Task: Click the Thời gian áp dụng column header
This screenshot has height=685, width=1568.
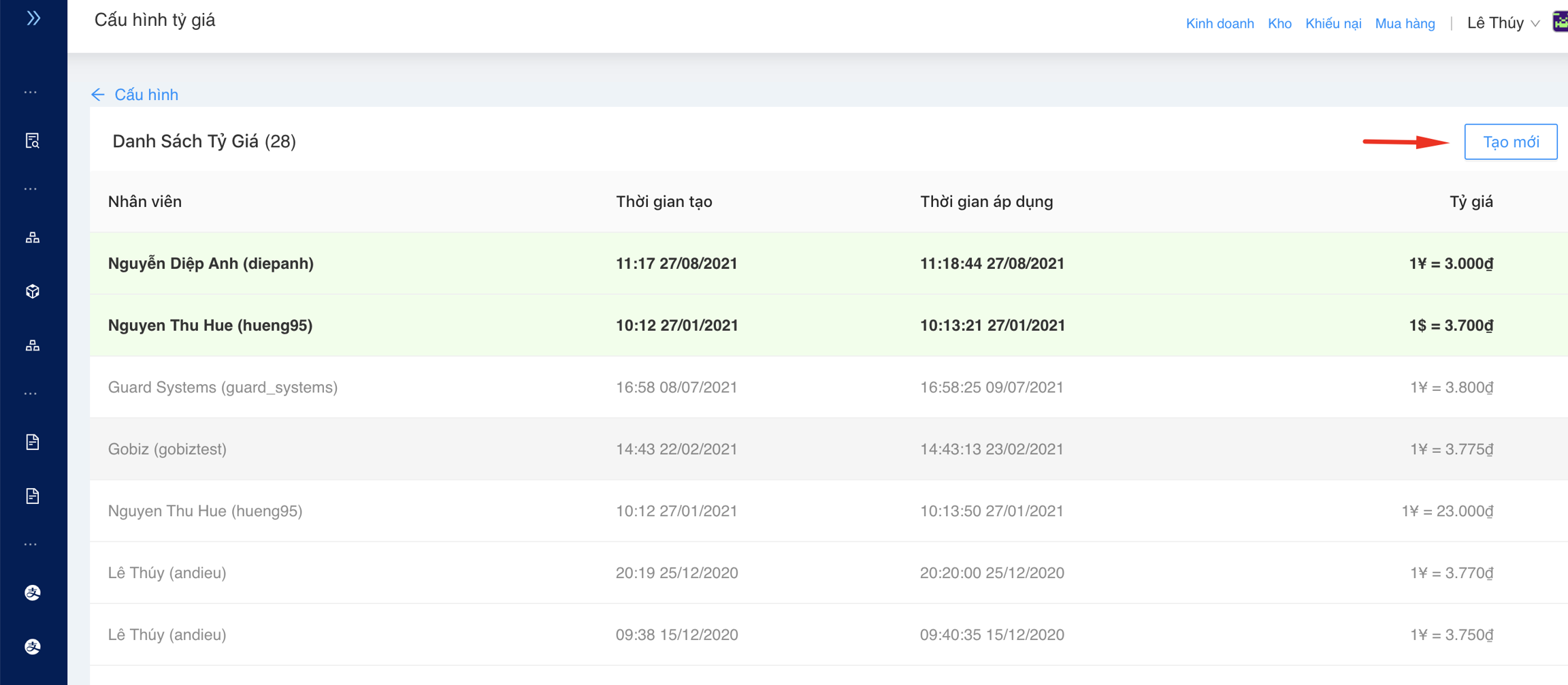Action: [986, 202]
